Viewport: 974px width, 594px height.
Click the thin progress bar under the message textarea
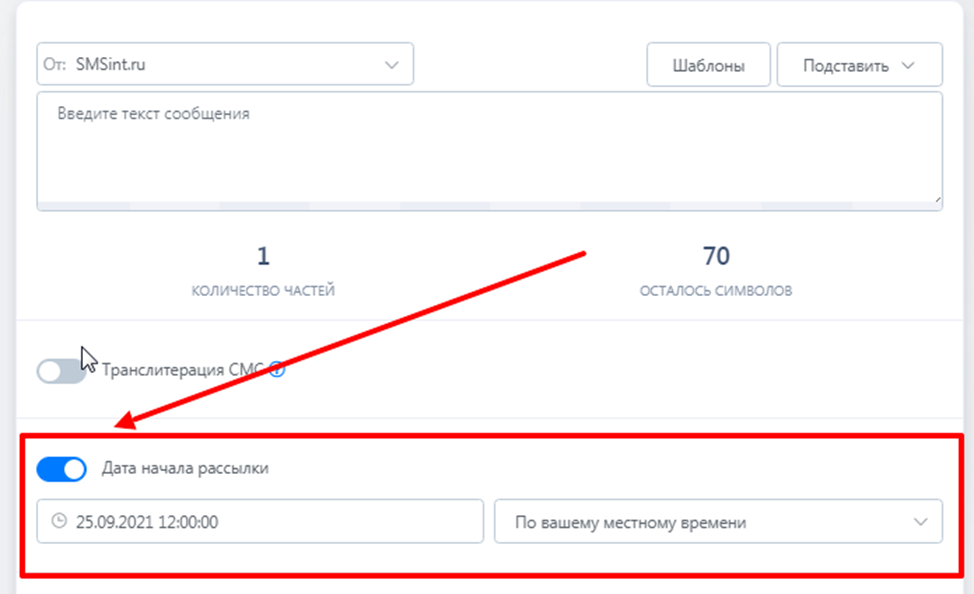pyautogui.click(x=489, y=206)
